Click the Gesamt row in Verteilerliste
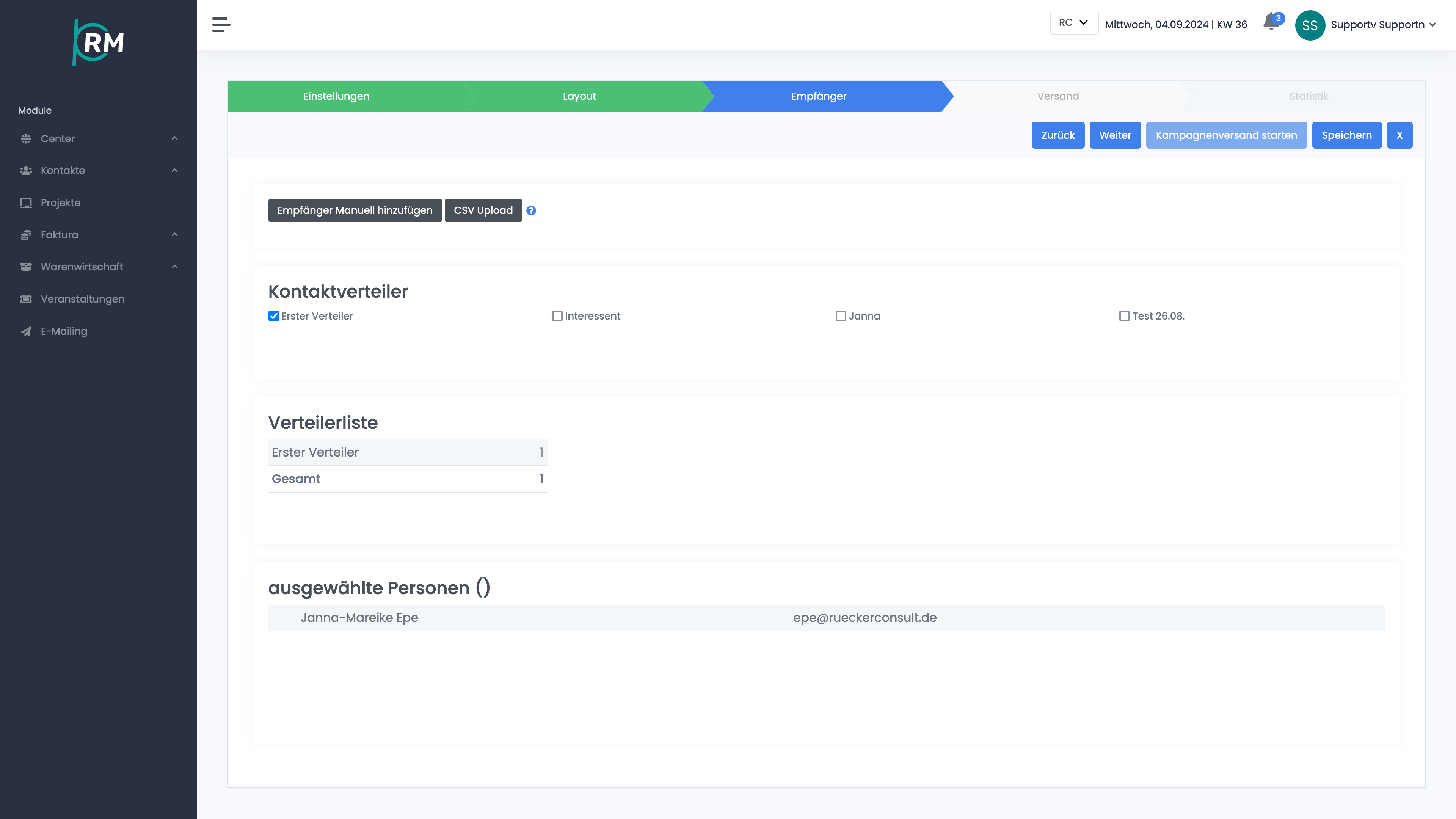 [x=408, y=479]
